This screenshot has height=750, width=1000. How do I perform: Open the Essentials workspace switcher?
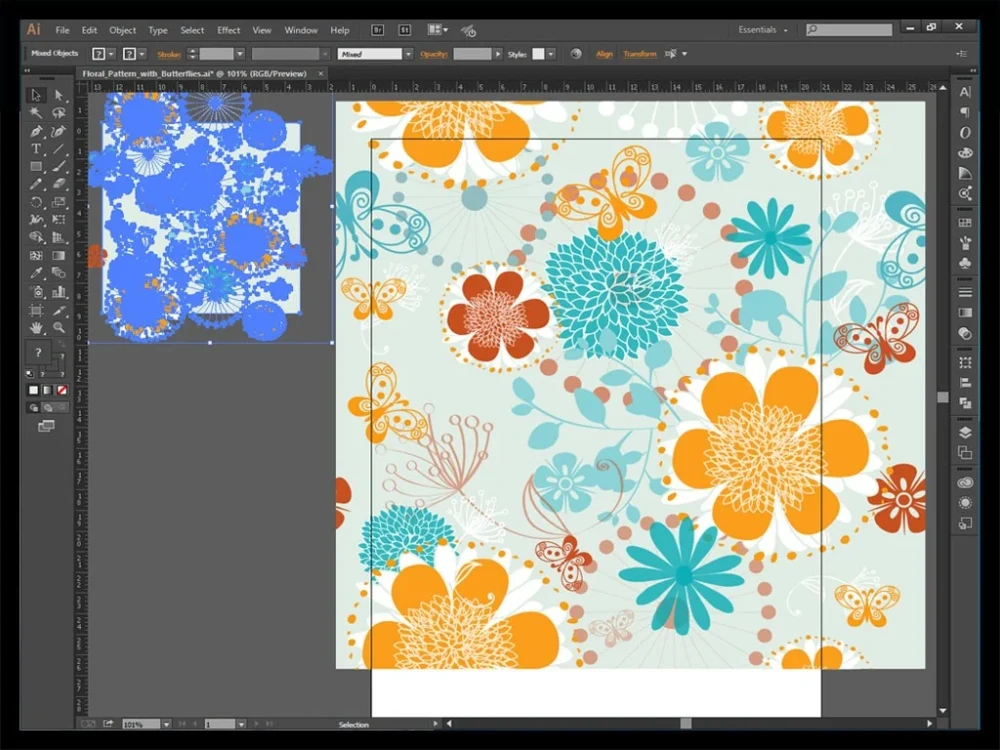pos(763,30)
